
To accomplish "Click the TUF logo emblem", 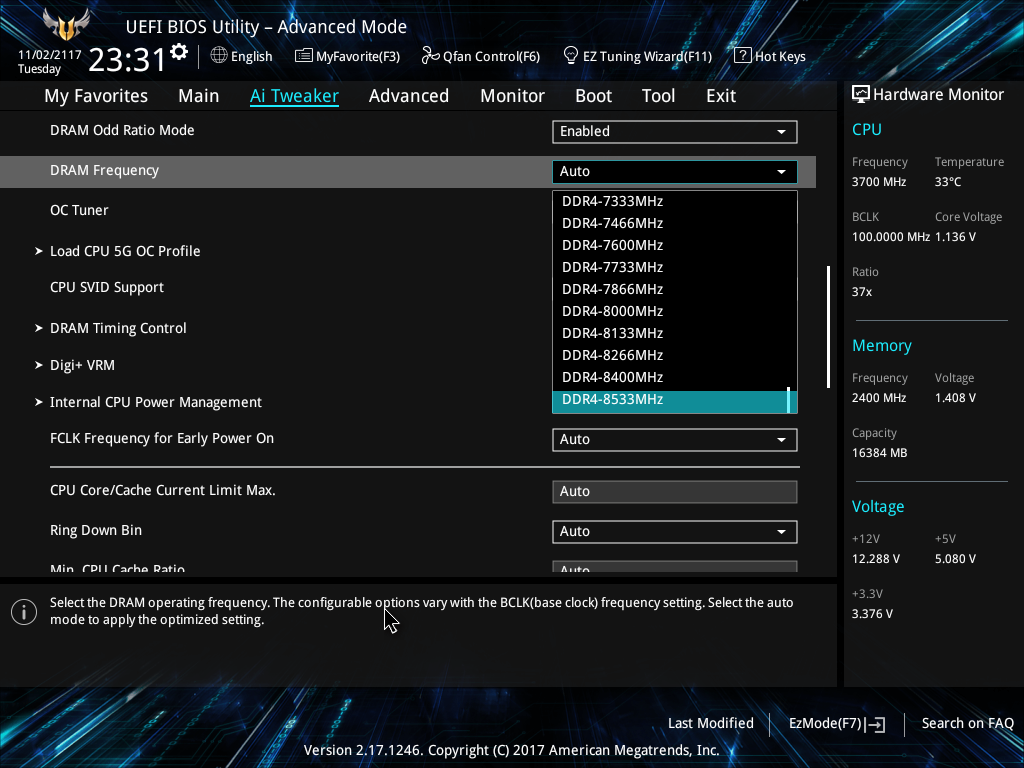I will tap(66, 25).
